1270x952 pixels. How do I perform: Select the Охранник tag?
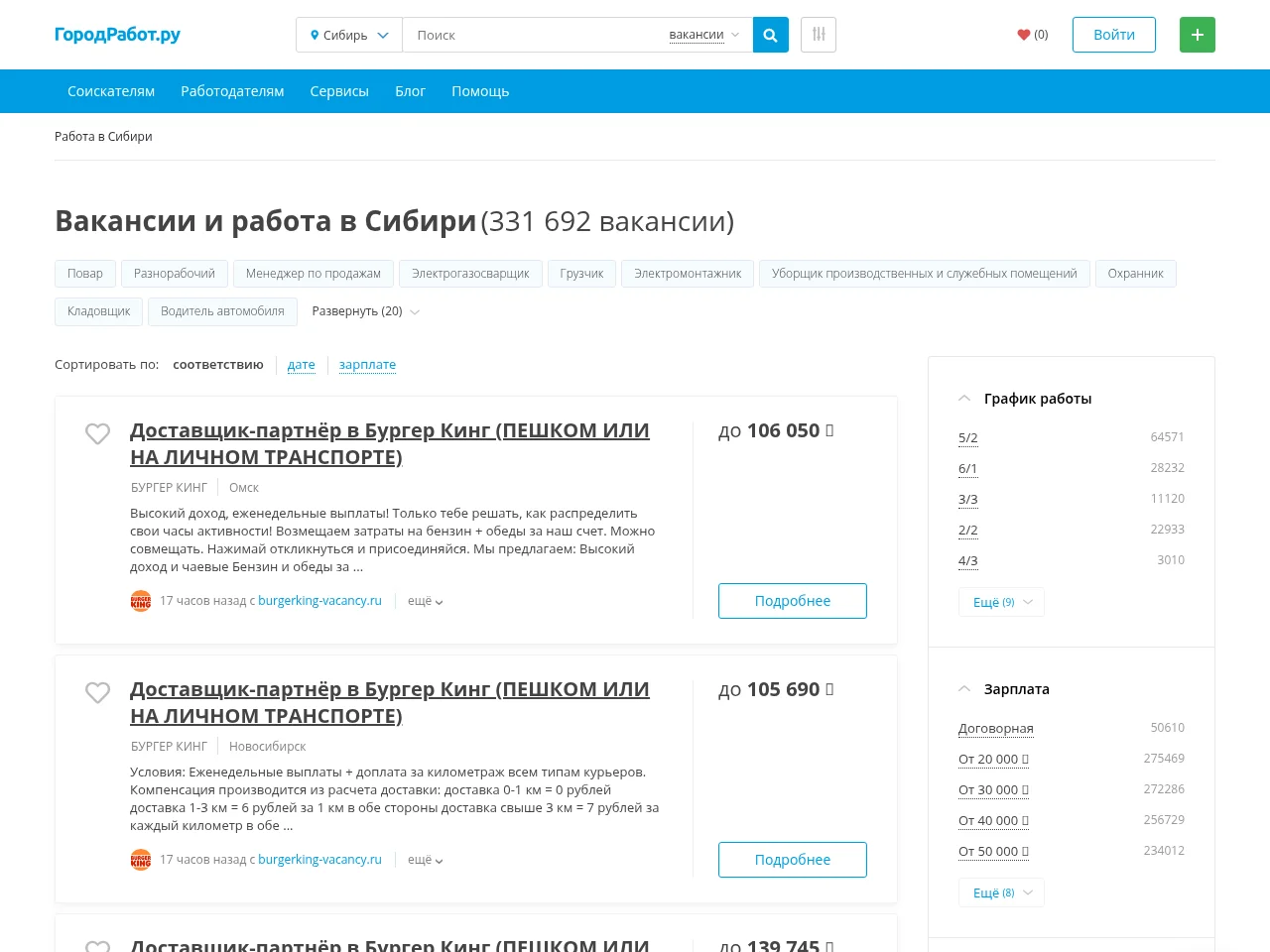click(1136, 274)
